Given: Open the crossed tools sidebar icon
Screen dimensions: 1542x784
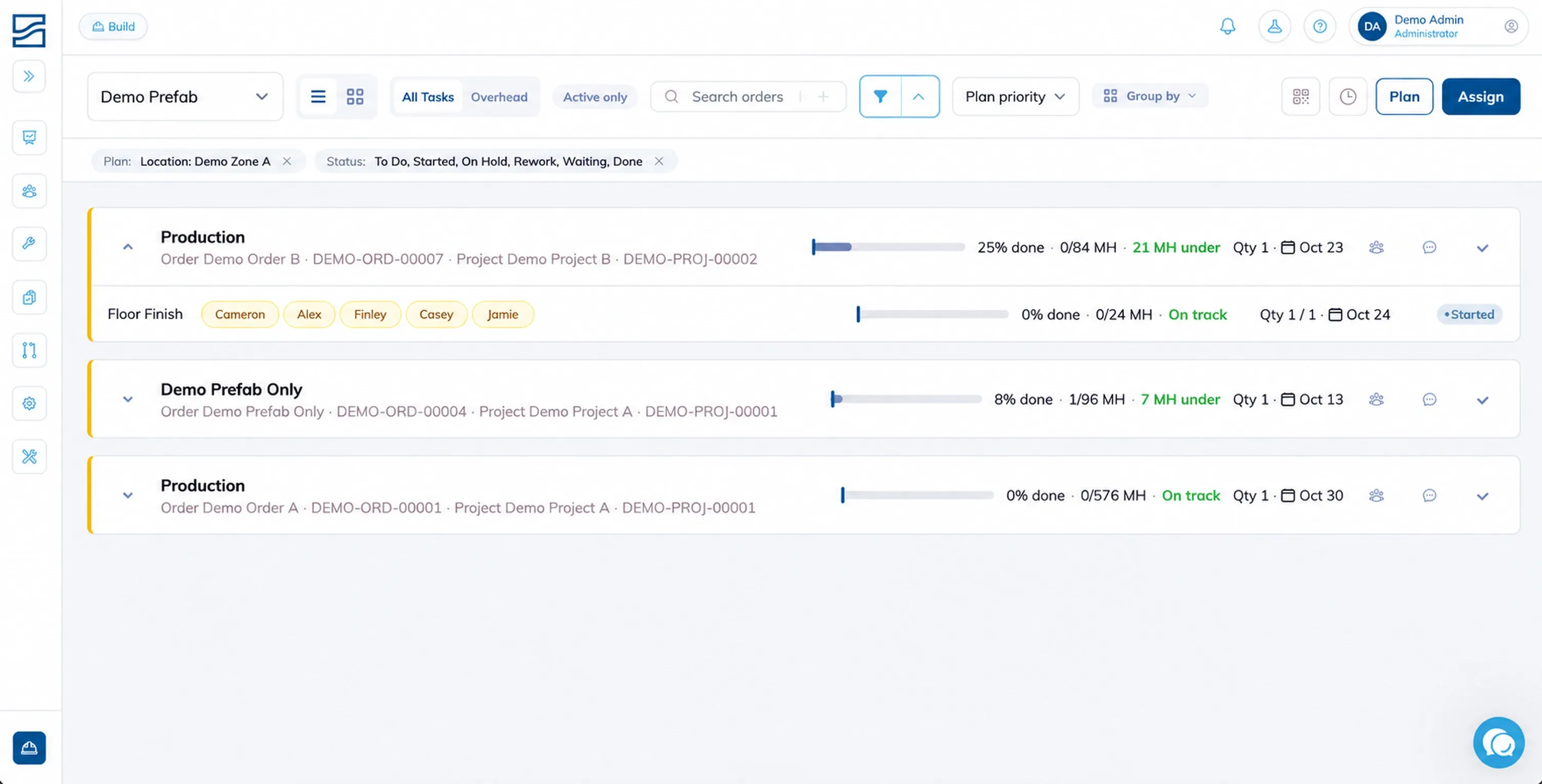Looking at the screenshot, I should pyautogui.click(x=29, y=456).
